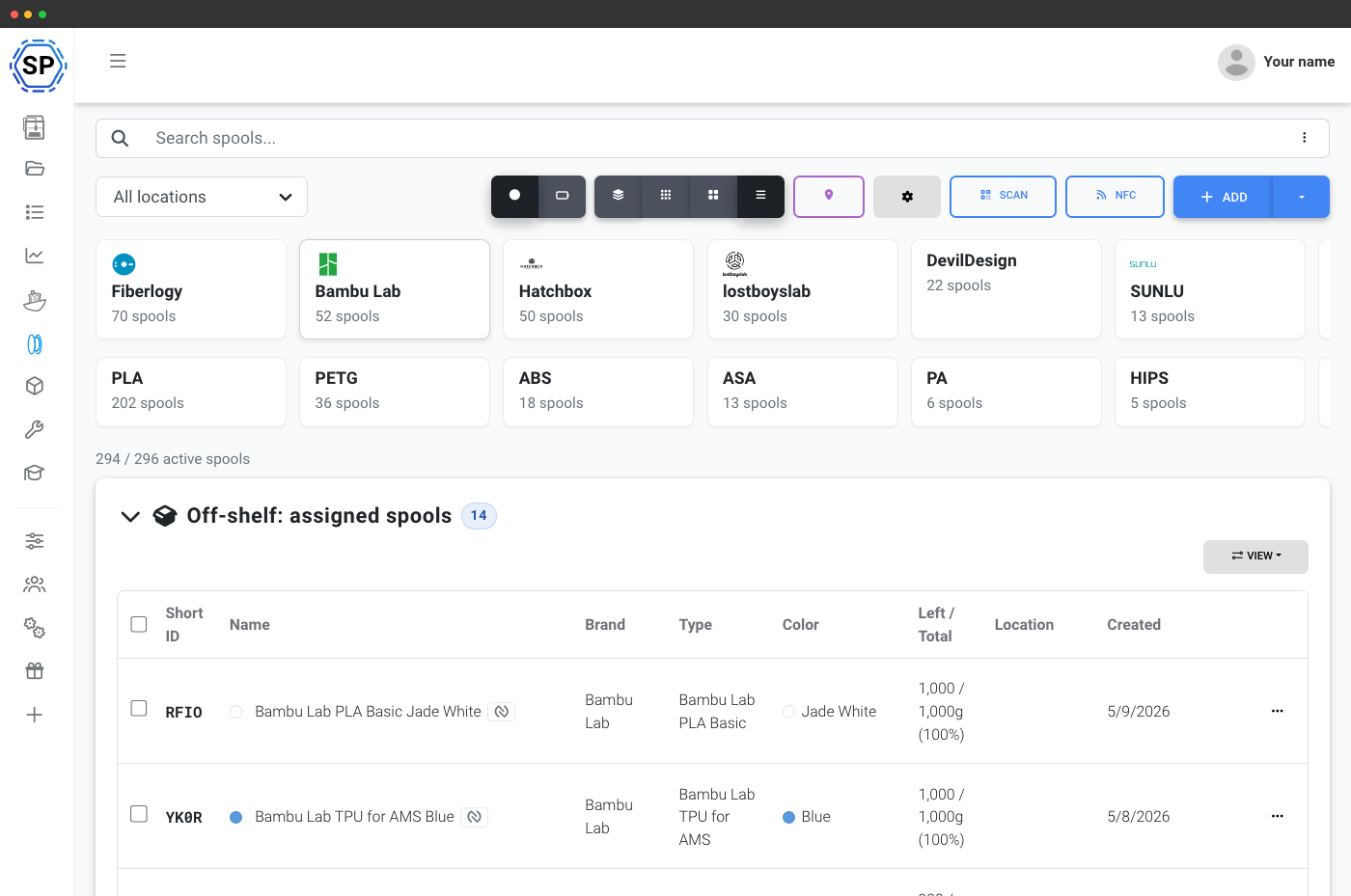Switch to filled circle display mode
The image size is (1351, 896).
(515, 196)
